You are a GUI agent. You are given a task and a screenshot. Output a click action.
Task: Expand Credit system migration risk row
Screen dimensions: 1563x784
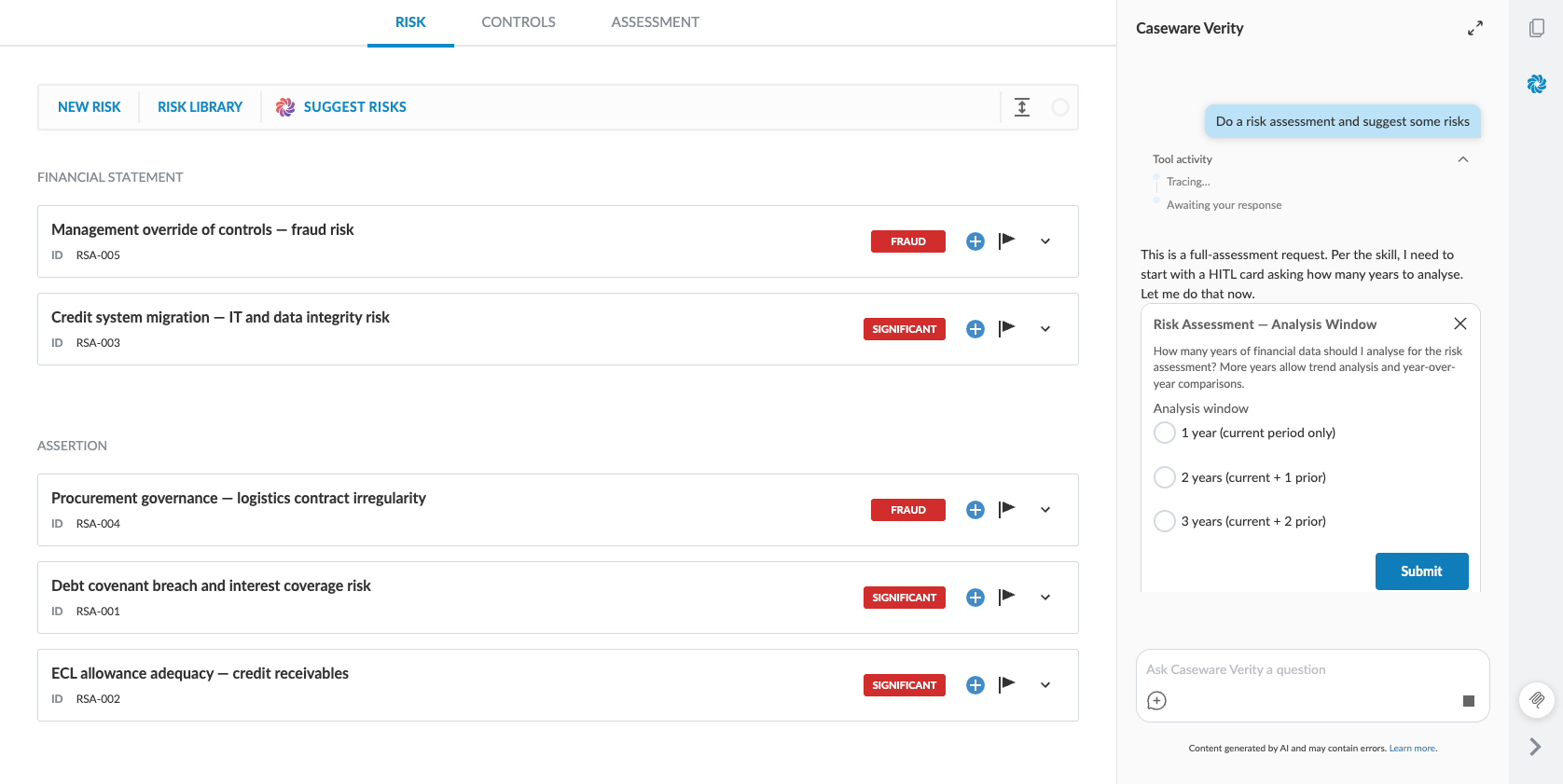click(1045, 329)
